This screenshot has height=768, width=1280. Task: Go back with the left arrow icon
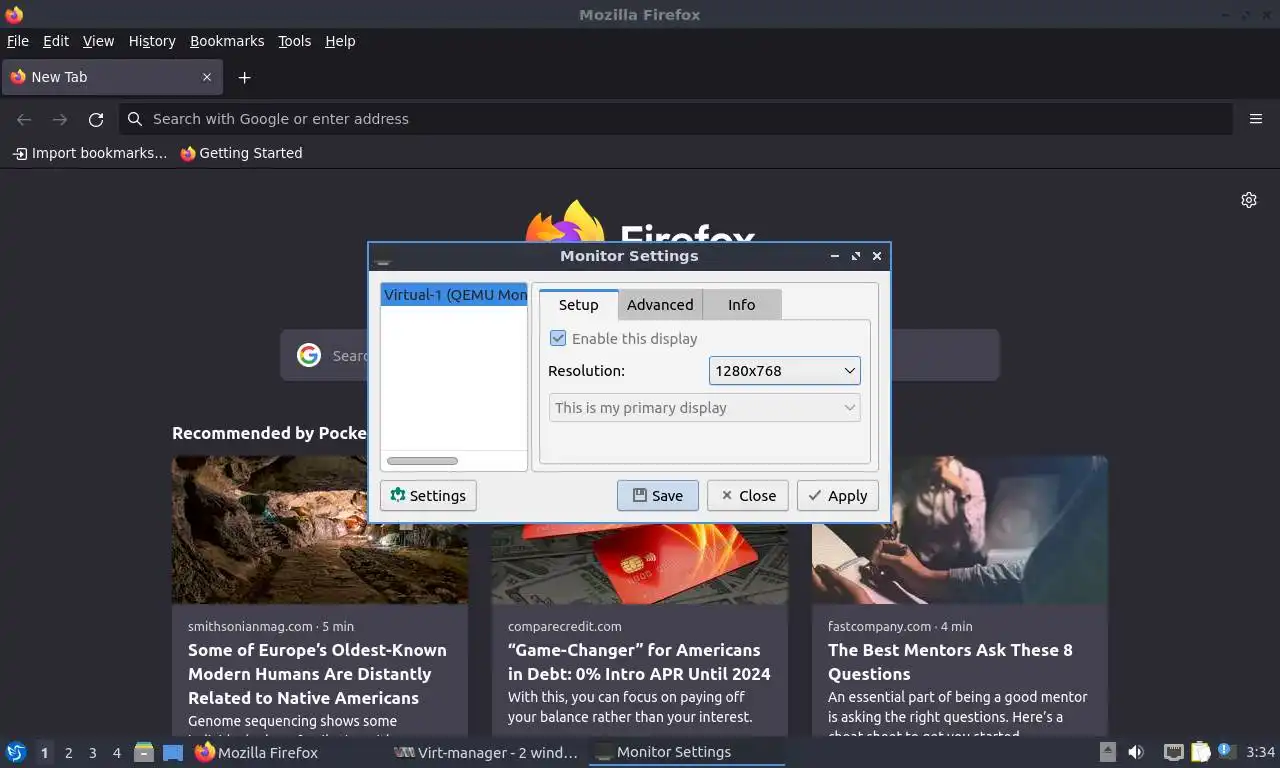24,119
